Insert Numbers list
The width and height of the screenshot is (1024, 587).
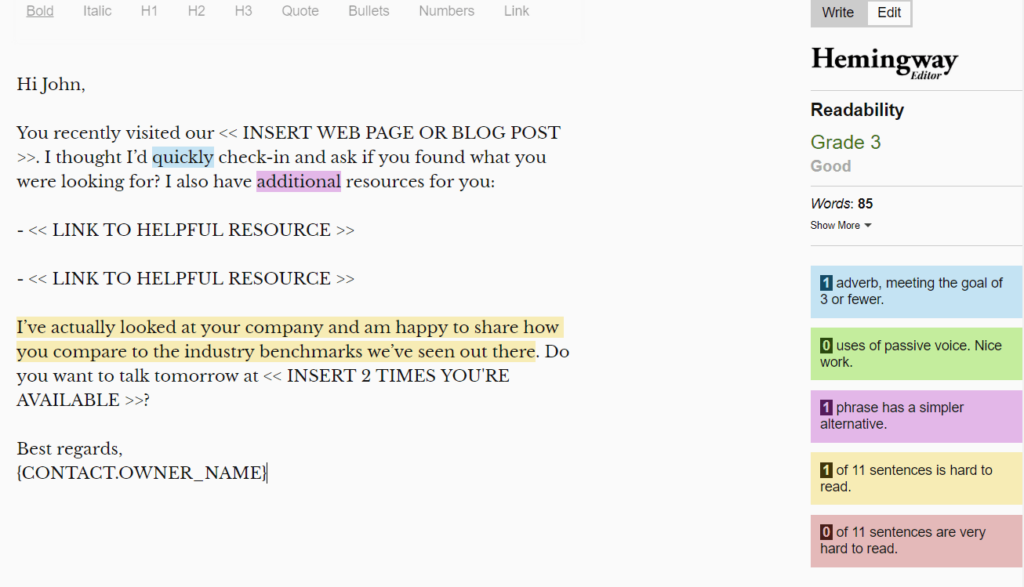[446, 11]
